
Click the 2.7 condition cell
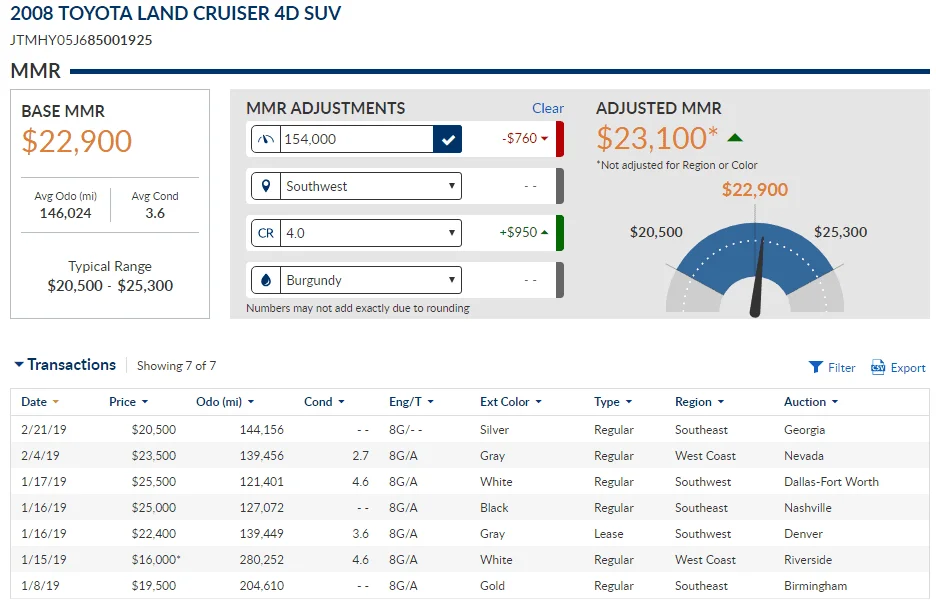point(361,456)
